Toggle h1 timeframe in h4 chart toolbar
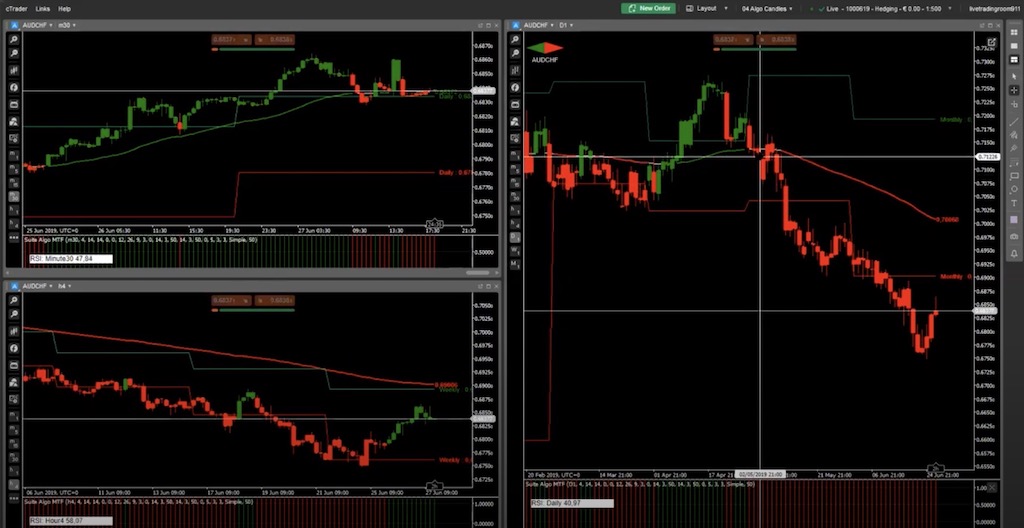Image resolution: width=1024 pixels, height=528 pixels. tap(14, 471)
